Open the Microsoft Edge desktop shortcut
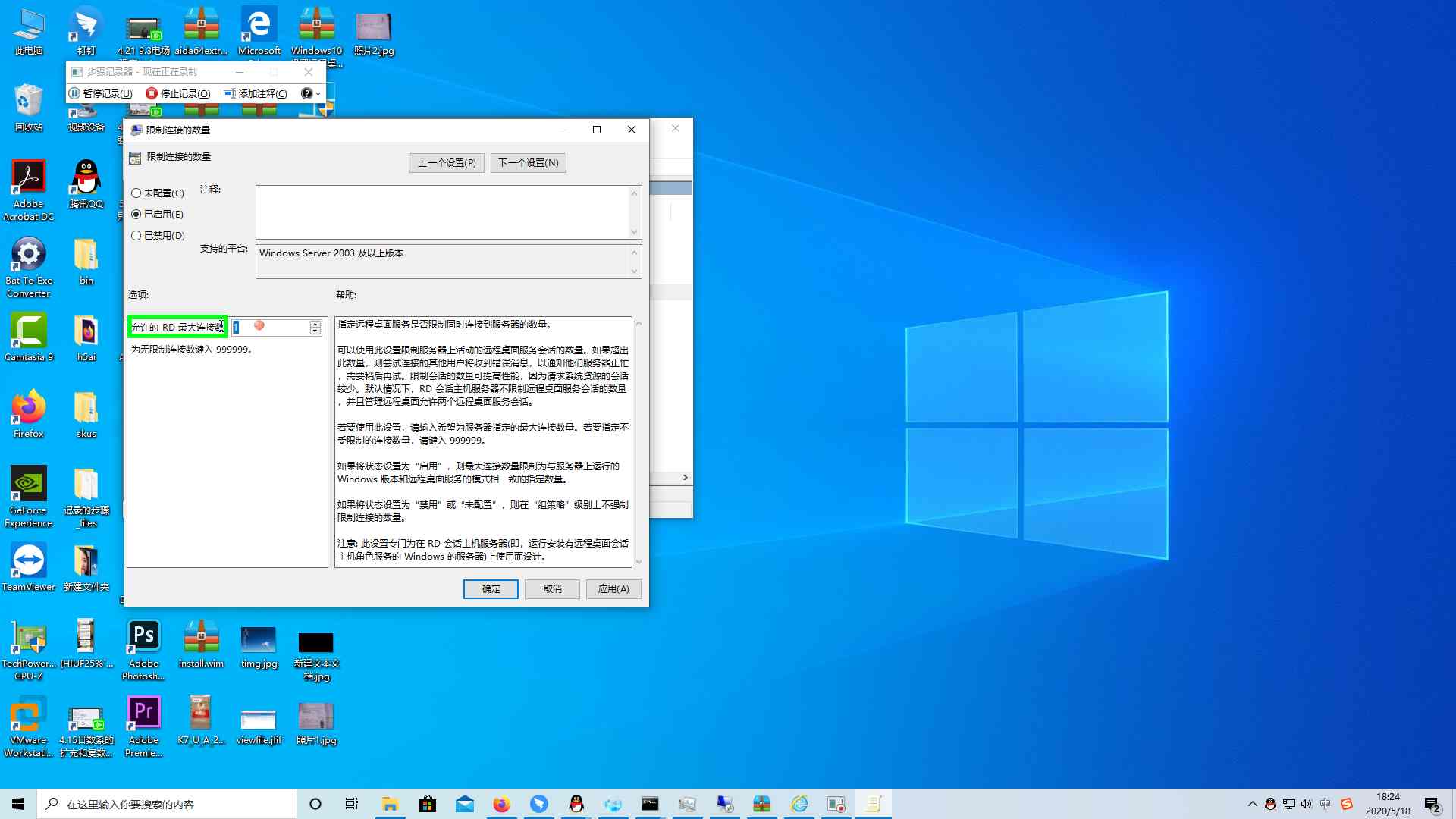The width and height of the screenshot is (1456, 819). pos(259,32)
